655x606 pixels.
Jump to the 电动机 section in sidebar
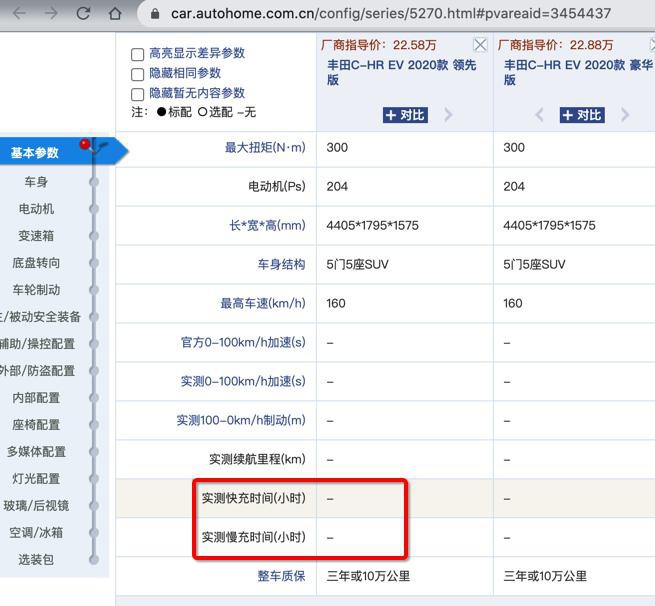click(x=36, y=208)
